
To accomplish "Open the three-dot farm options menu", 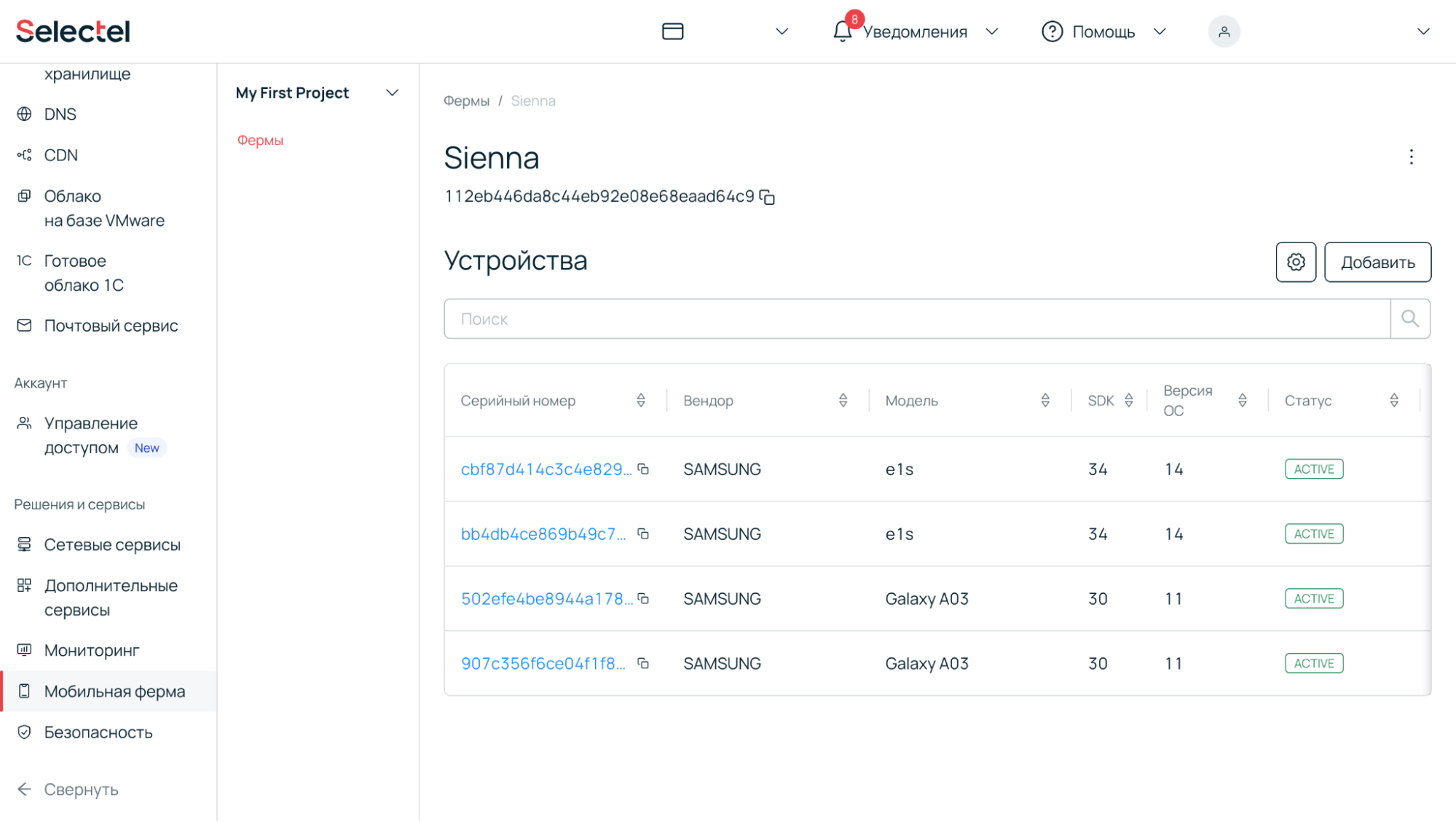I will coord(1411,157).
